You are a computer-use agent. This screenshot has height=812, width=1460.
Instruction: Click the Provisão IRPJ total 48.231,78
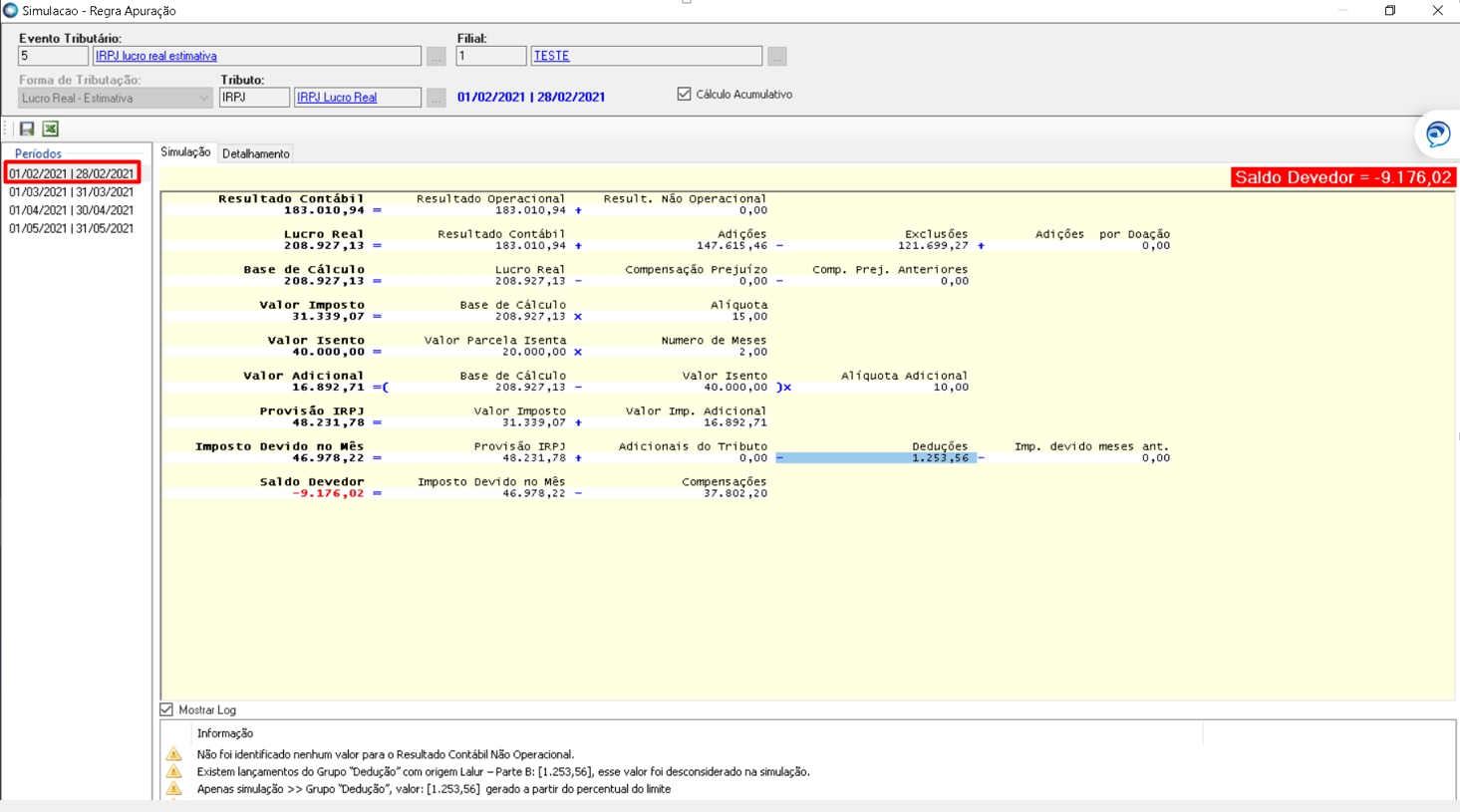click(328, 422)
